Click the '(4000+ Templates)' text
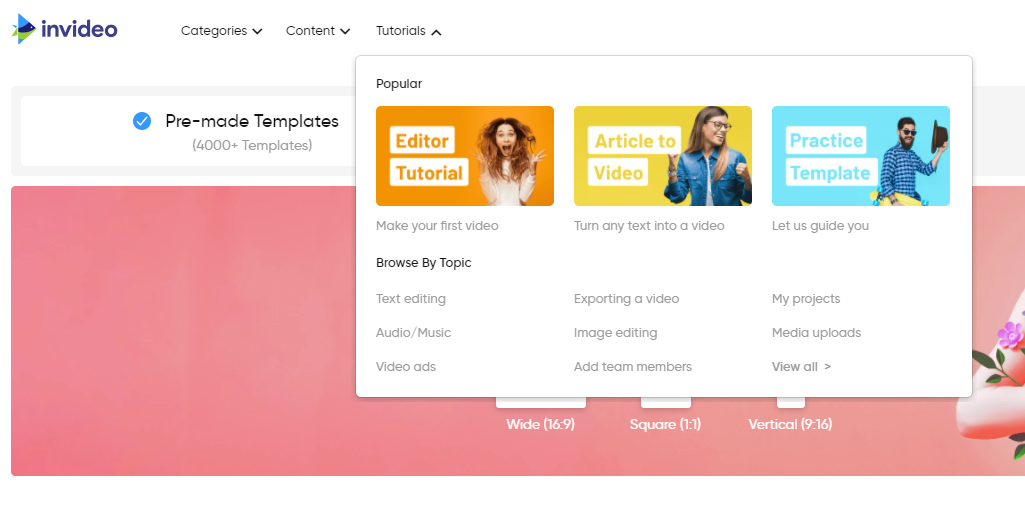 pos(252,145)
